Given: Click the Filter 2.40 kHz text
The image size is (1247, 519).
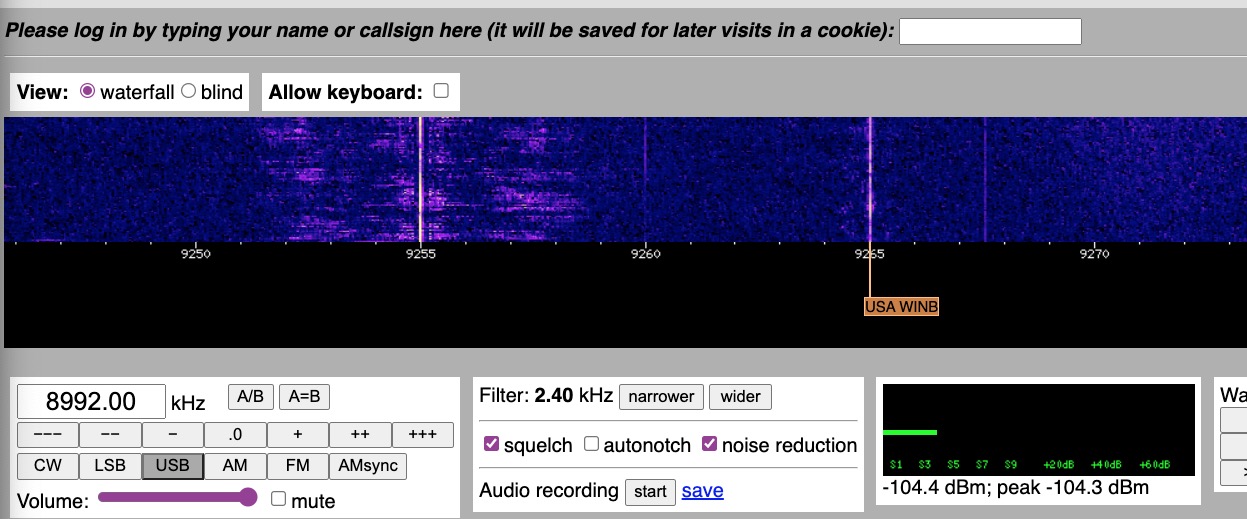Looking at the screenshot, I should [x=546, y=396].
